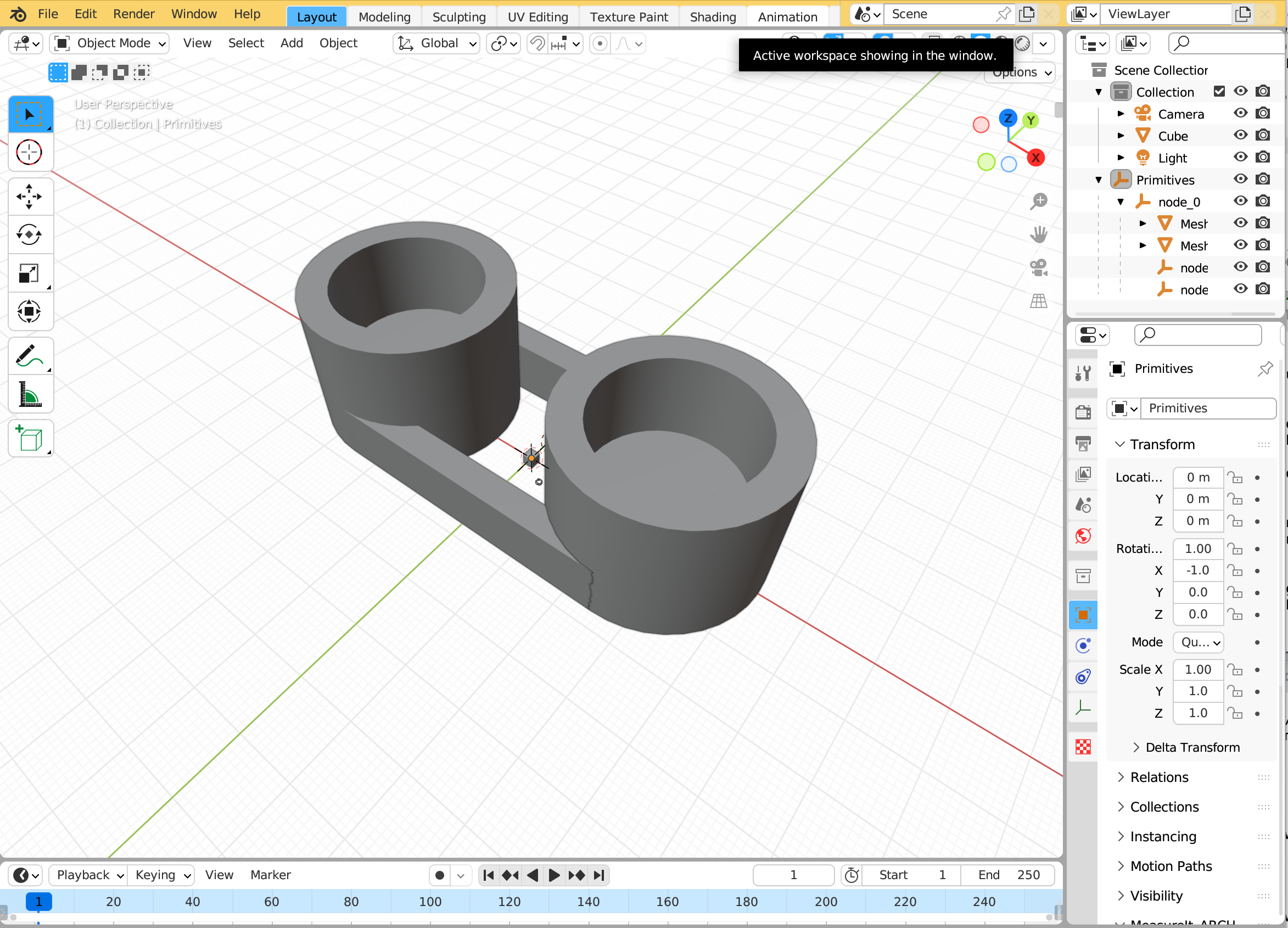The height and width of the screenshot is (928, 1288).
Task: Choose the Scale tool
Action: pos(30,273)
